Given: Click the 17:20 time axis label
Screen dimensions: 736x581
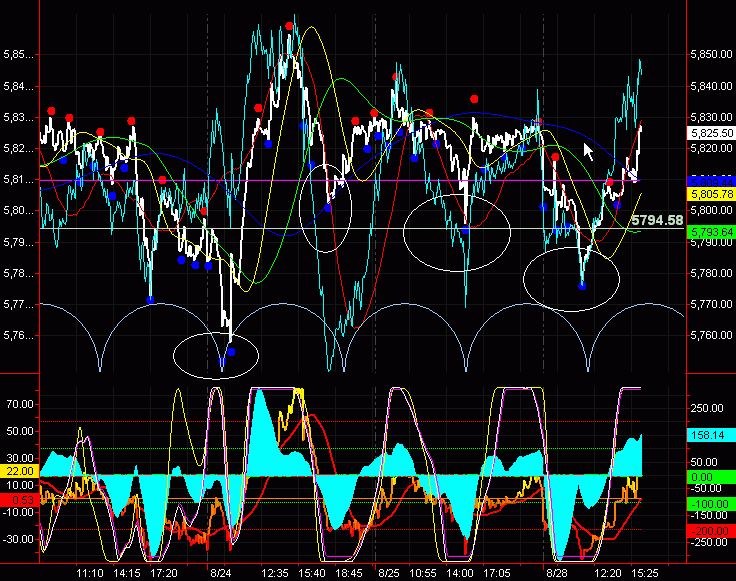Looking at the screenshot, I should tap(164, 573).
